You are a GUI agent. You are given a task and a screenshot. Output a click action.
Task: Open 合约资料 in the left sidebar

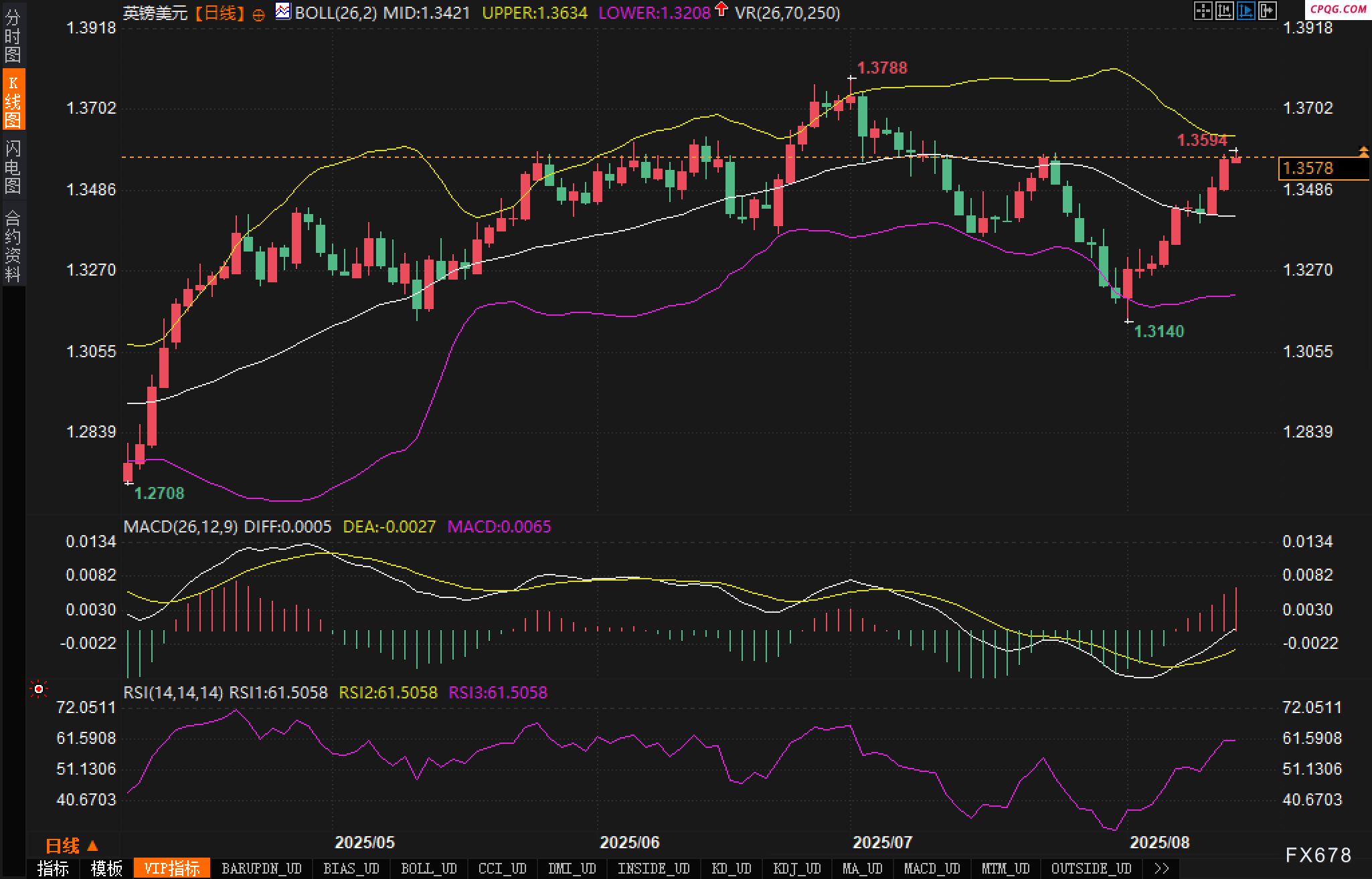coord(13,245)
